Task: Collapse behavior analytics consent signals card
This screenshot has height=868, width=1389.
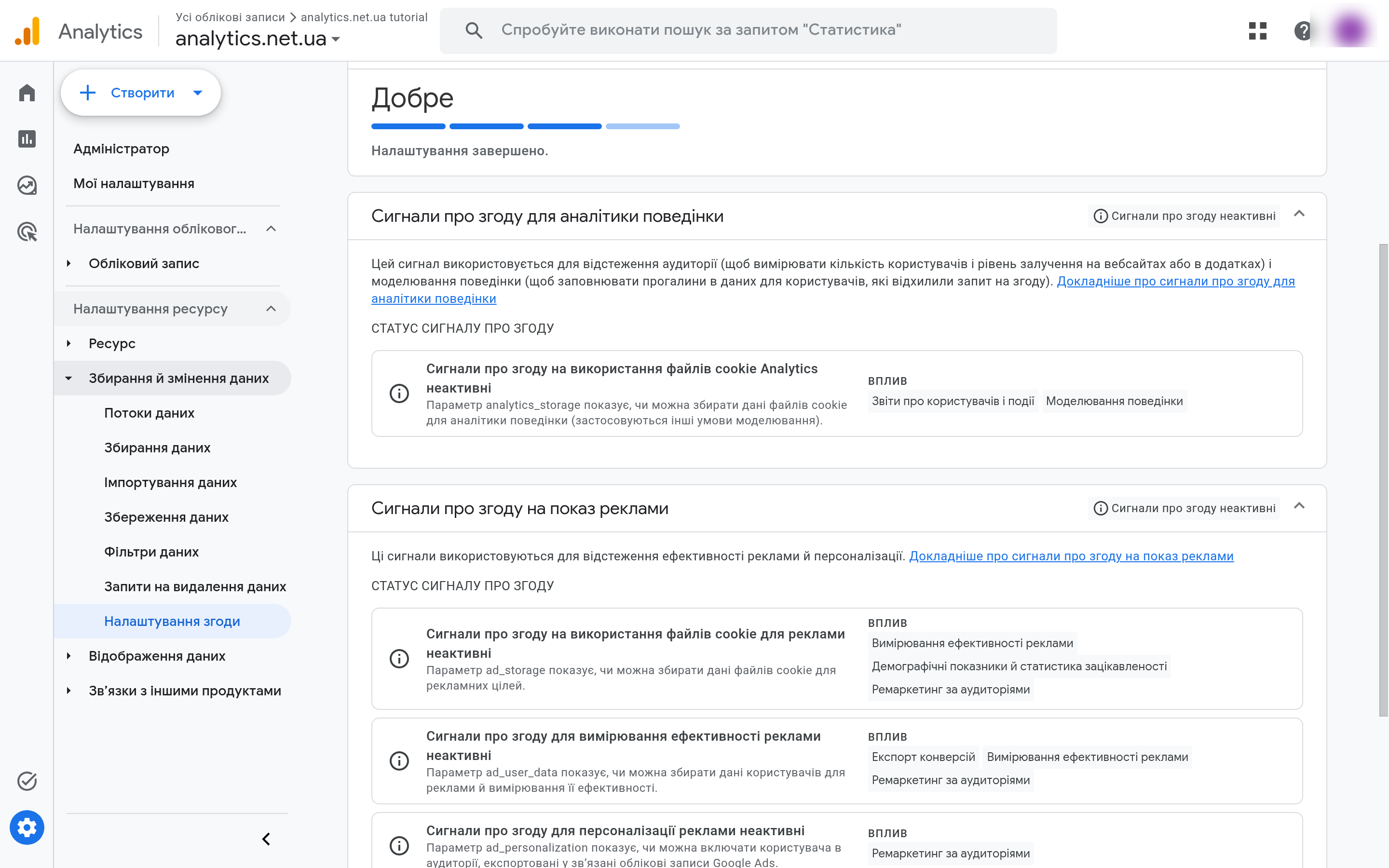Action: tap(1299, 214)
